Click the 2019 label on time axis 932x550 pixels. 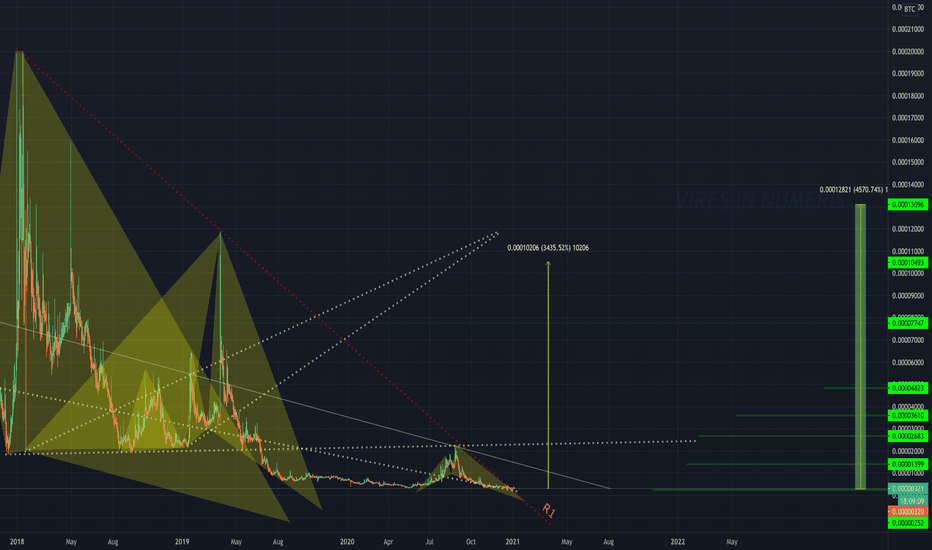(182, 542)
